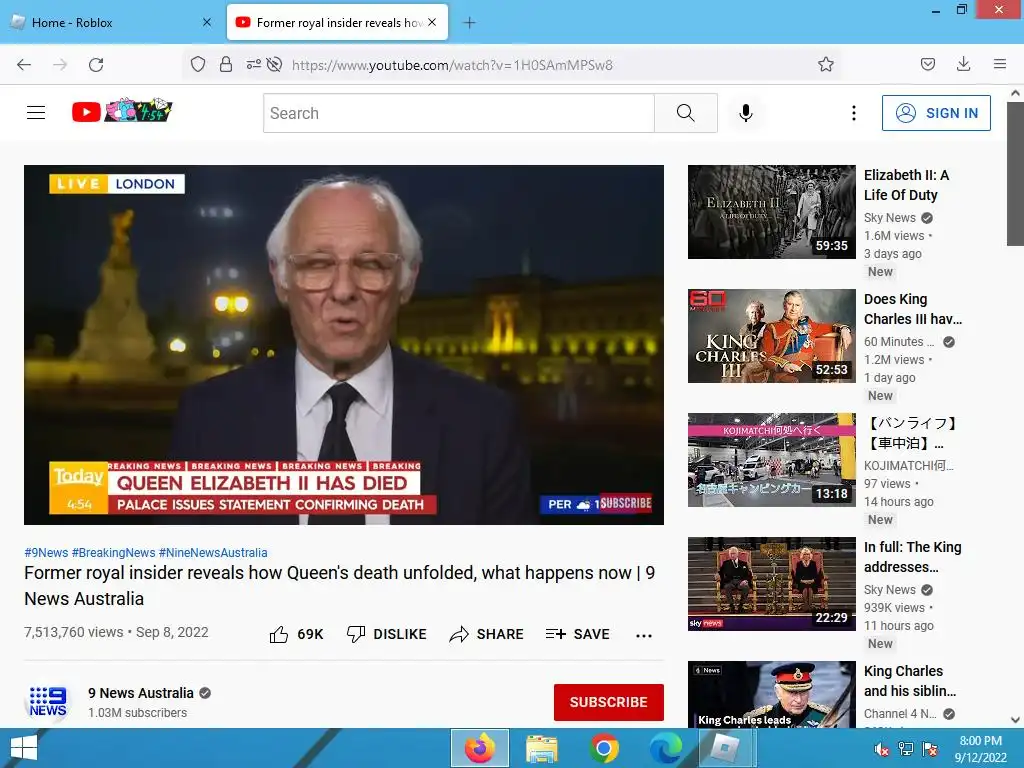Open Roblox from the taskbar
The height and width of the screenshot is (768, 1024).
[x=726, y=748]
